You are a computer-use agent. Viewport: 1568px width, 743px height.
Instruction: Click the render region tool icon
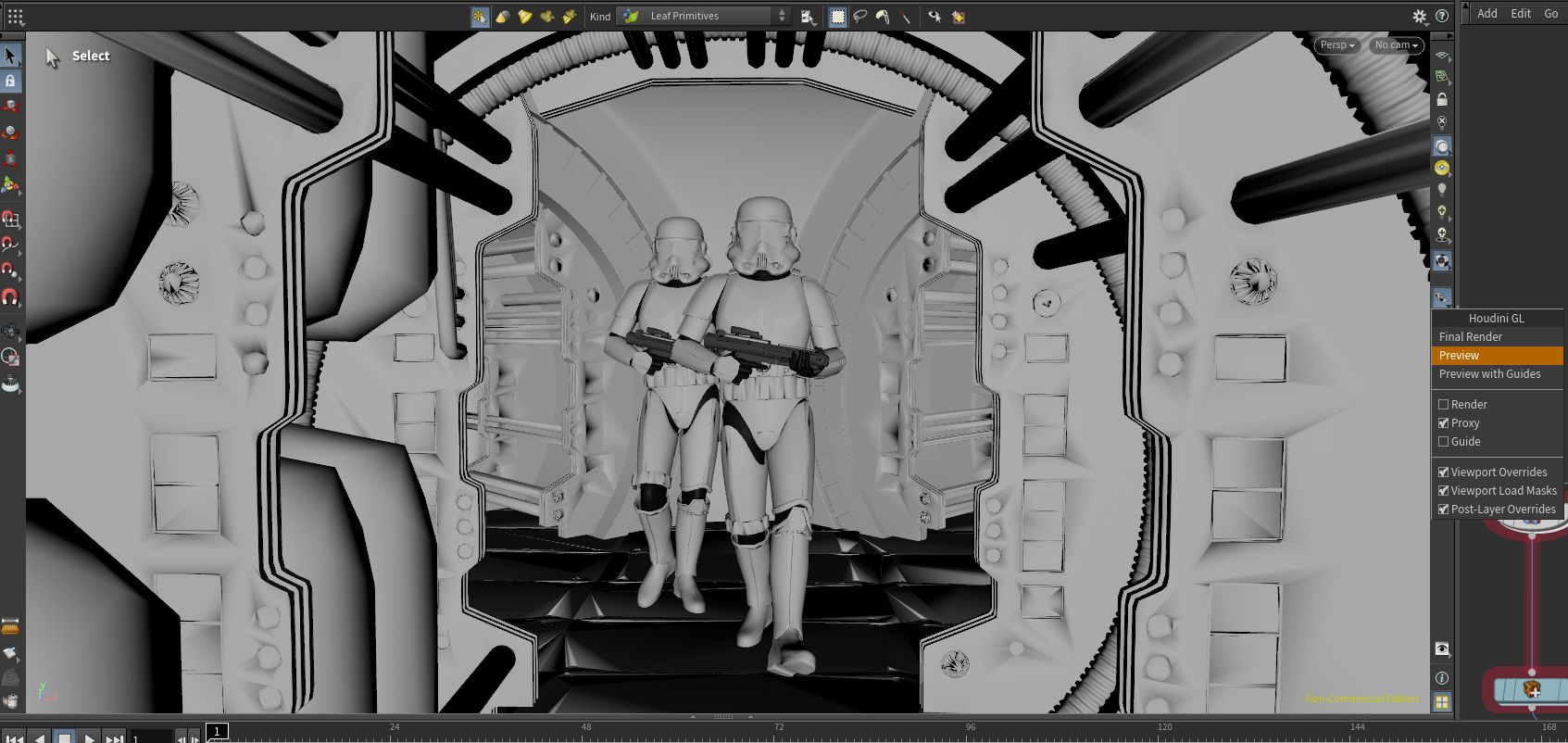click(x=10, y=357)
